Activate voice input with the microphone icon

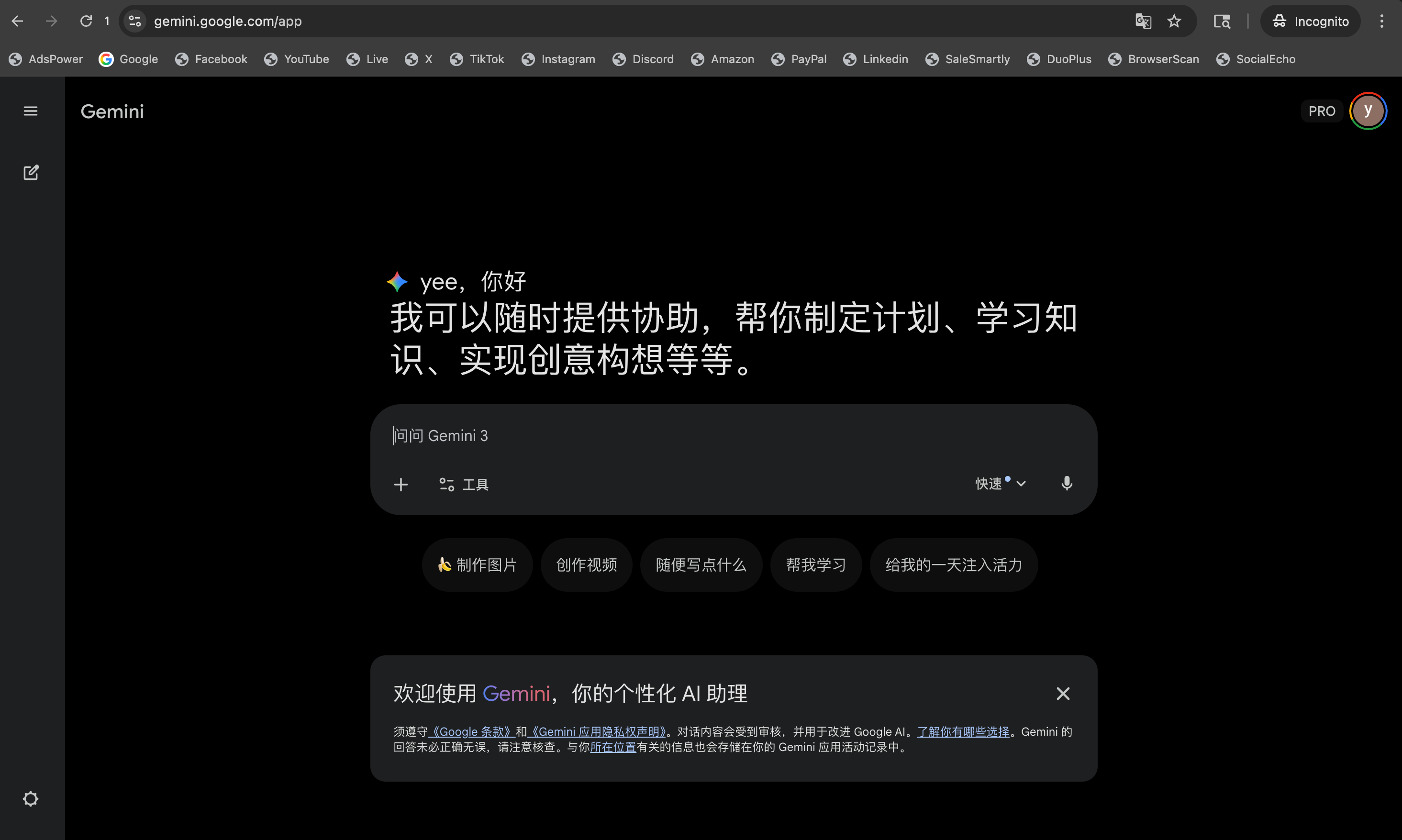coord(1066,483)
